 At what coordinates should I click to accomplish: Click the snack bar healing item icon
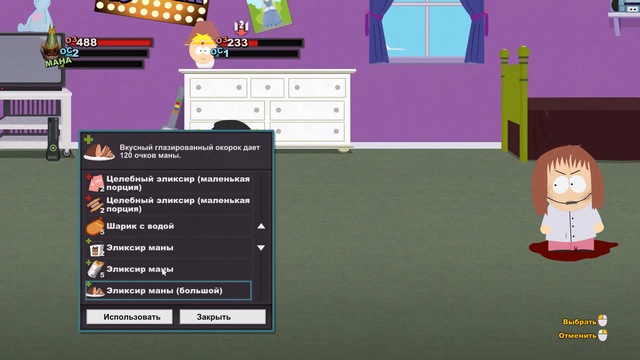coord(96,204)
